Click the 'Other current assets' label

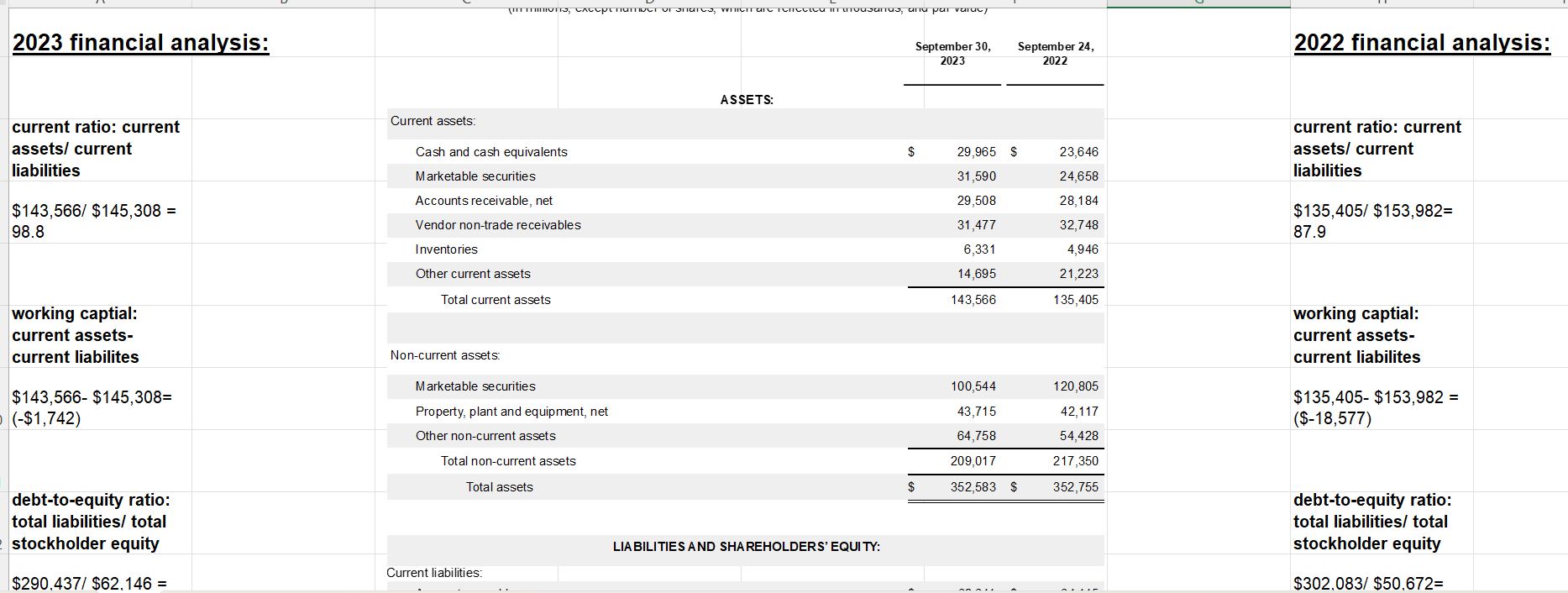473,274
